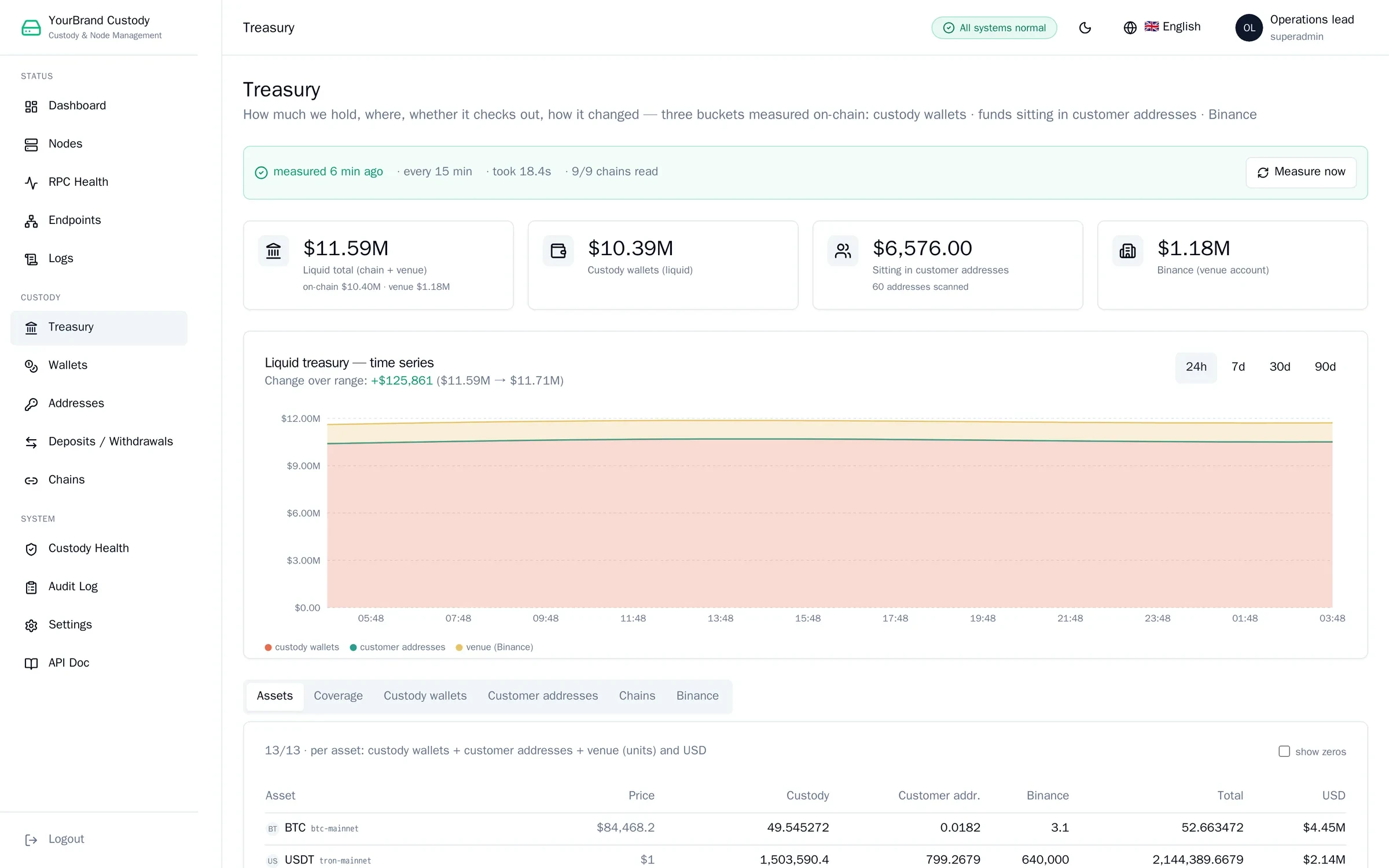Image resolution: width=1389 pixels, height=868 pixels.
Task: Switch to the Custody wallets tab
Action: (x=425, y=696)
